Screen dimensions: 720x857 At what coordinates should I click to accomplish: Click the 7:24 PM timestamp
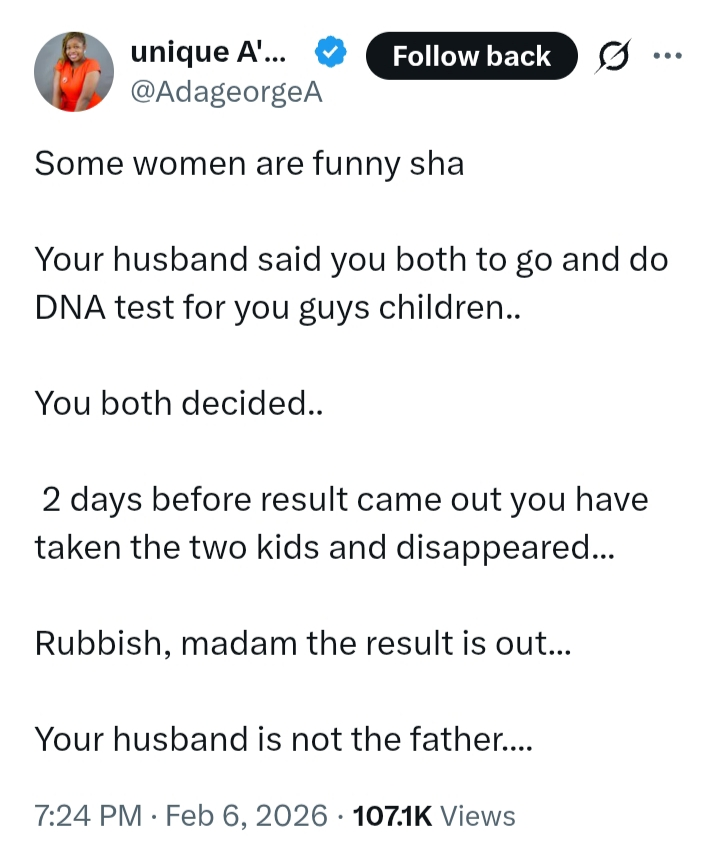(89, 816)
